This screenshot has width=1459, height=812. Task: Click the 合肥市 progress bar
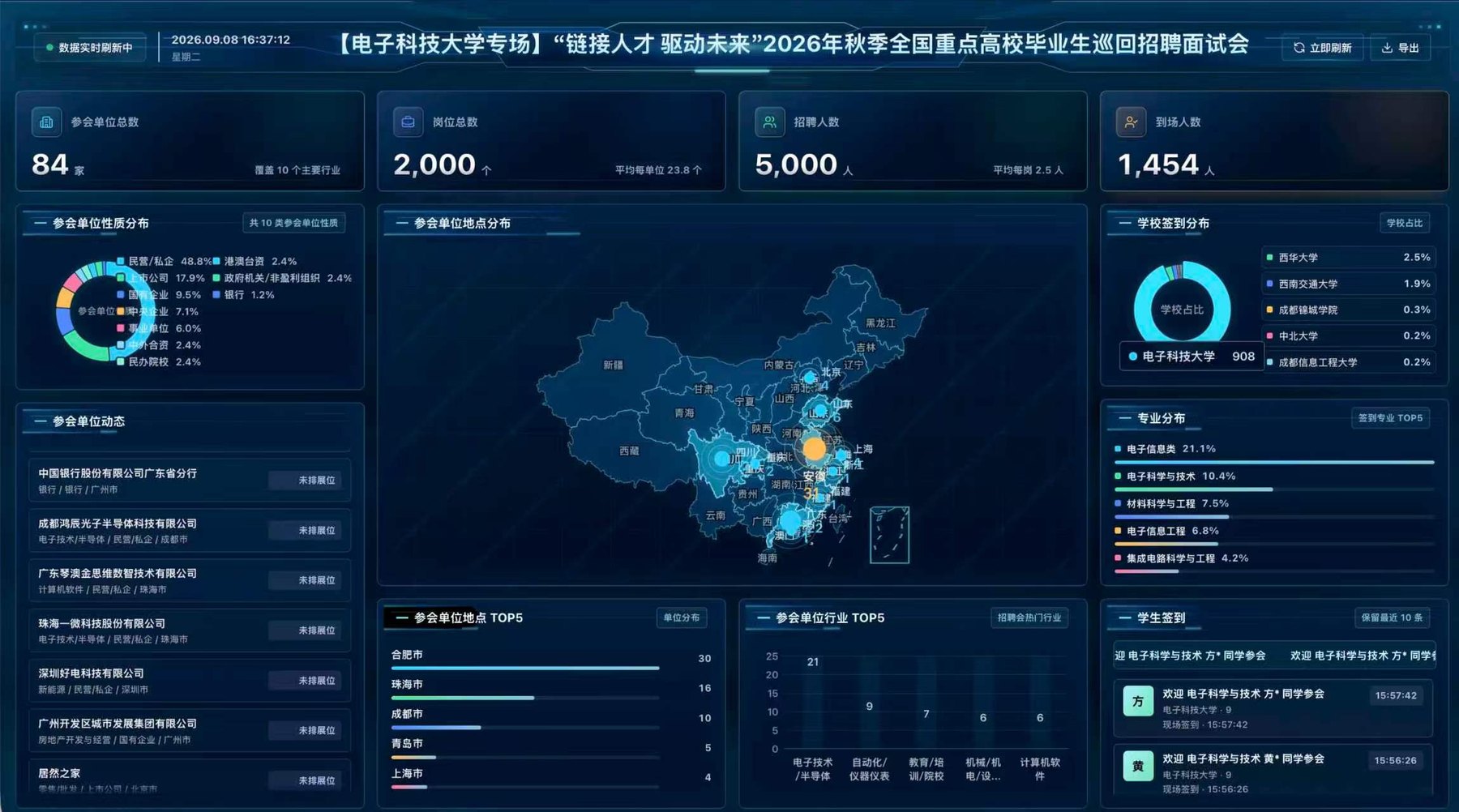525,669
